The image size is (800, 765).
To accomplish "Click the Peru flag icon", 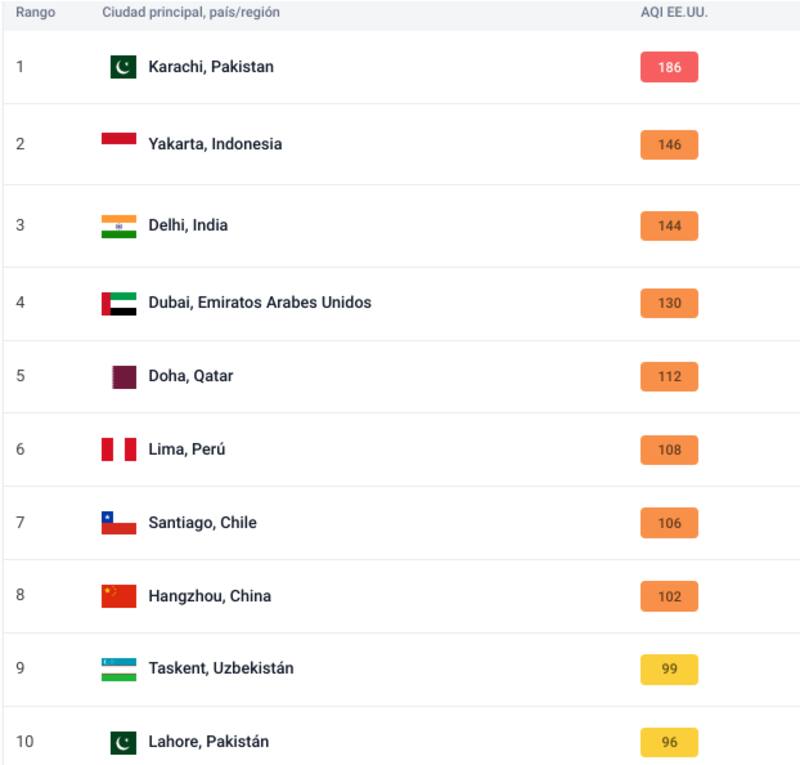I will 119,450.
